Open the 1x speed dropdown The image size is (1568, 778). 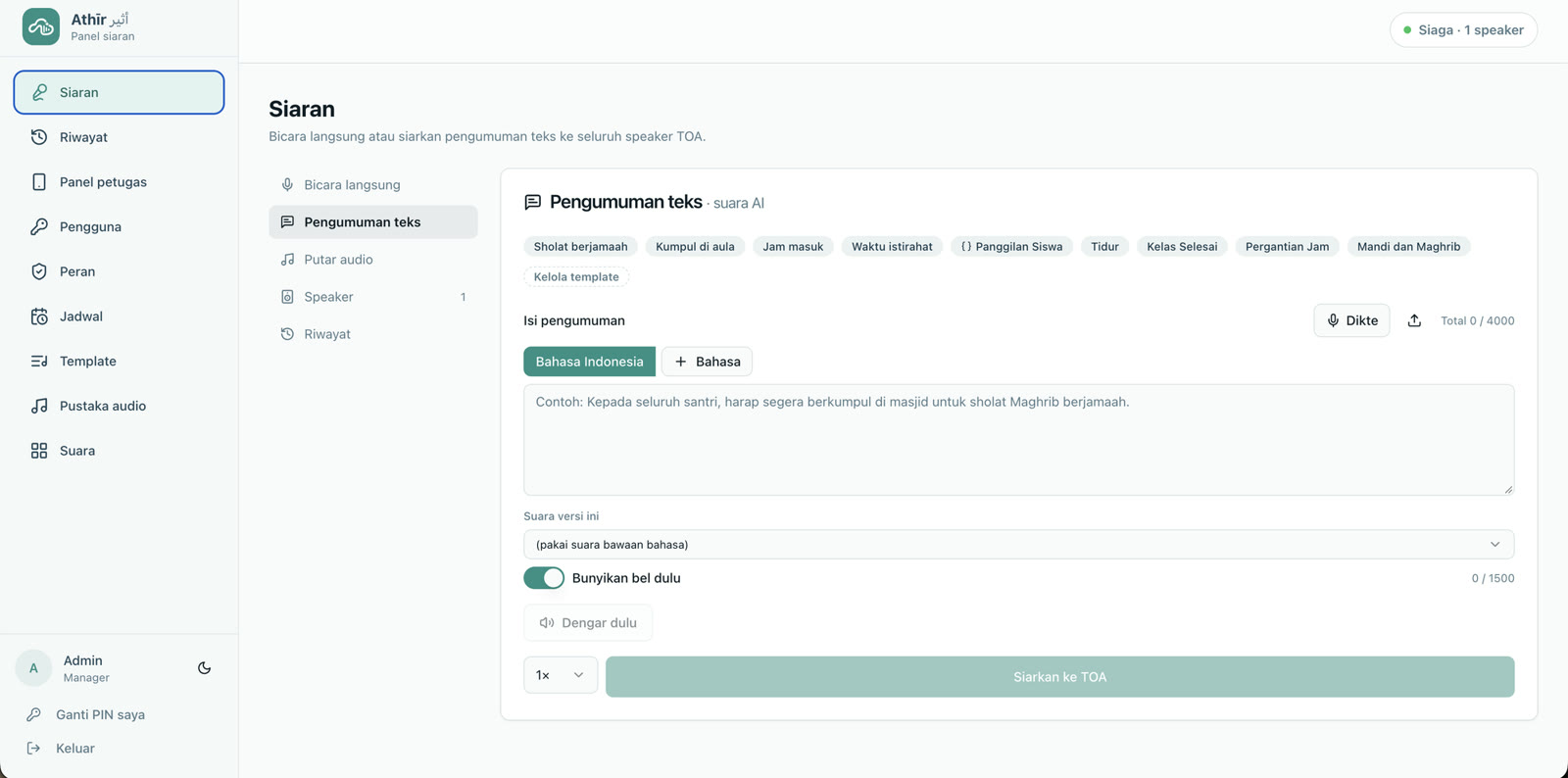(x=561, y=675)
